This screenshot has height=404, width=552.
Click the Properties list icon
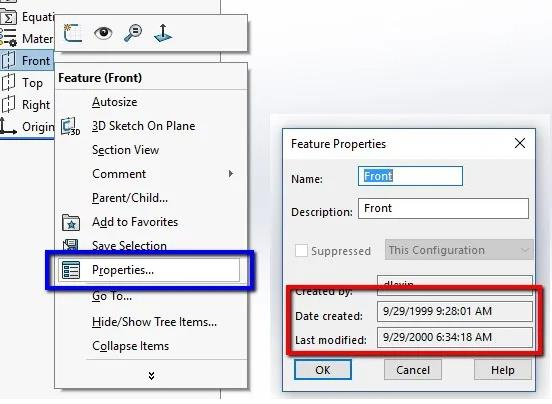click(71, 270)
